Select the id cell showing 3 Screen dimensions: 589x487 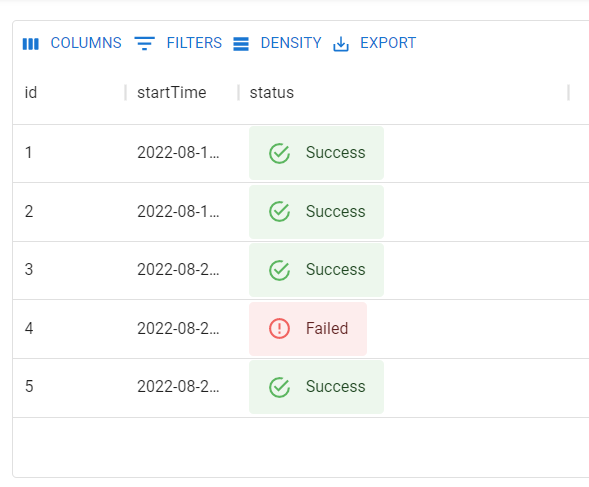point(69,270)
